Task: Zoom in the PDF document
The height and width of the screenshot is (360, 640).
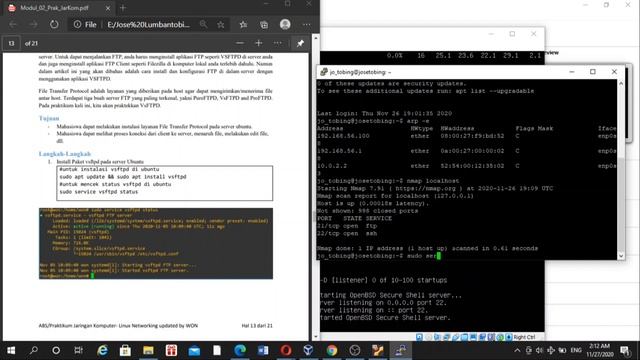Action: tap(258, 43)
